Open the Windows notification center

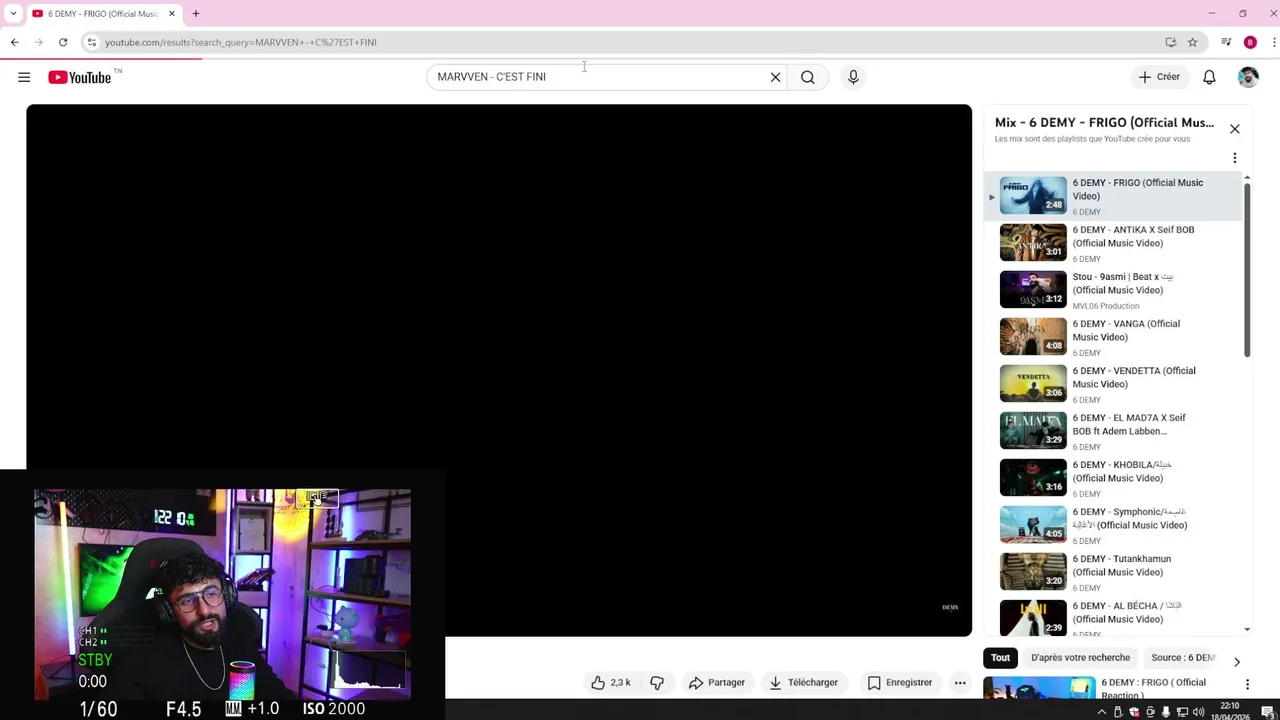tap(1267, 712)
